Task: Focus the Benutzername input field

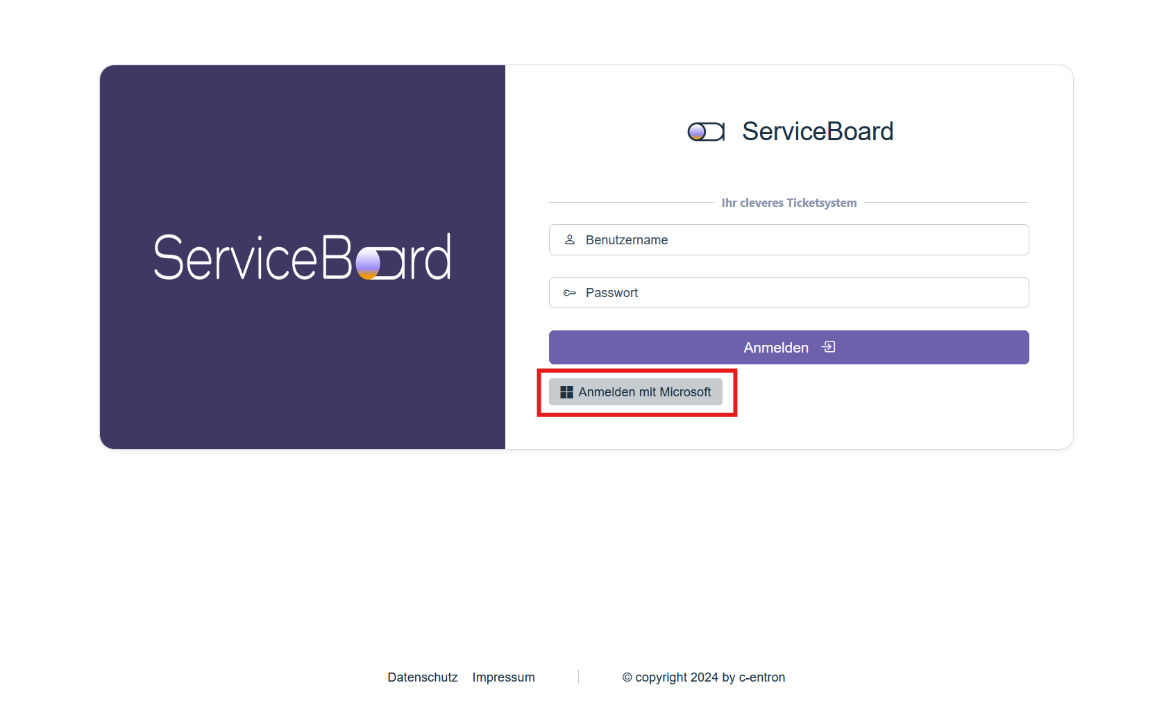Action: pos(800,240)
